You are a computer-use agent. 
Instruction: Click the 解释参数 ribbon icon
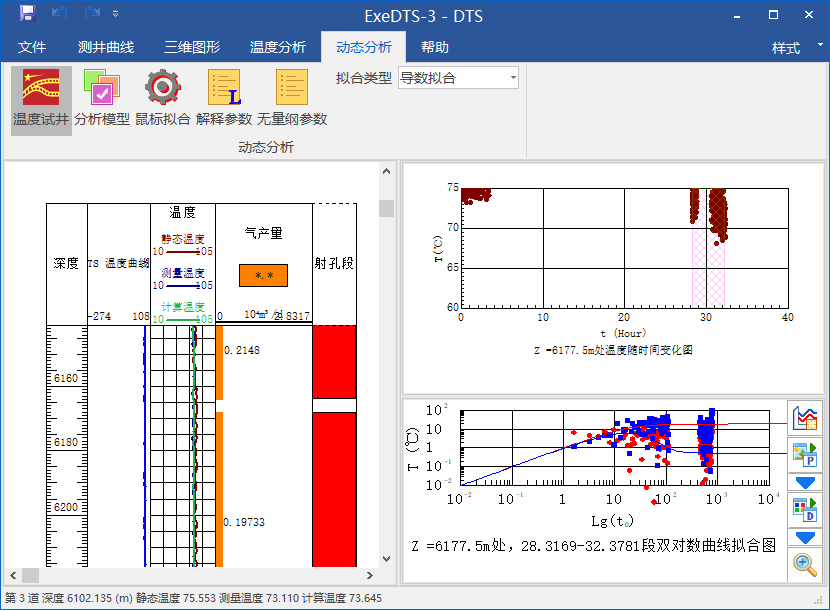coord(223,100)
